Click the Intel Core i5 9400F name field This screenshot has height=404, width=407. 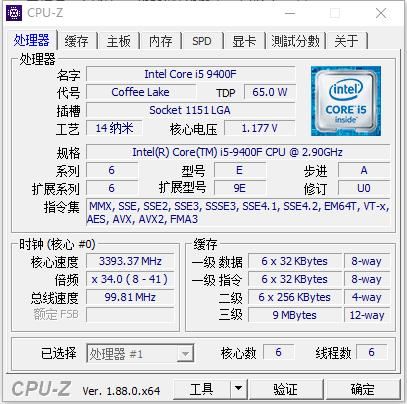coord(191,74)
